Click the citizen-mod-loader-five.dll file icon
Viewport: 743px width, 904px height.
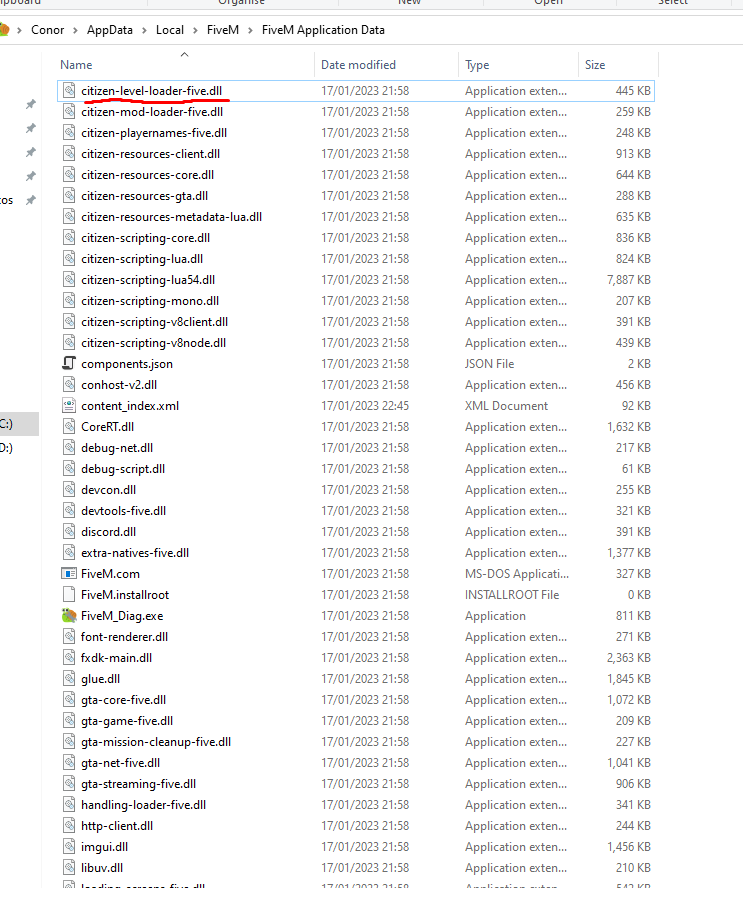(69, 112)
